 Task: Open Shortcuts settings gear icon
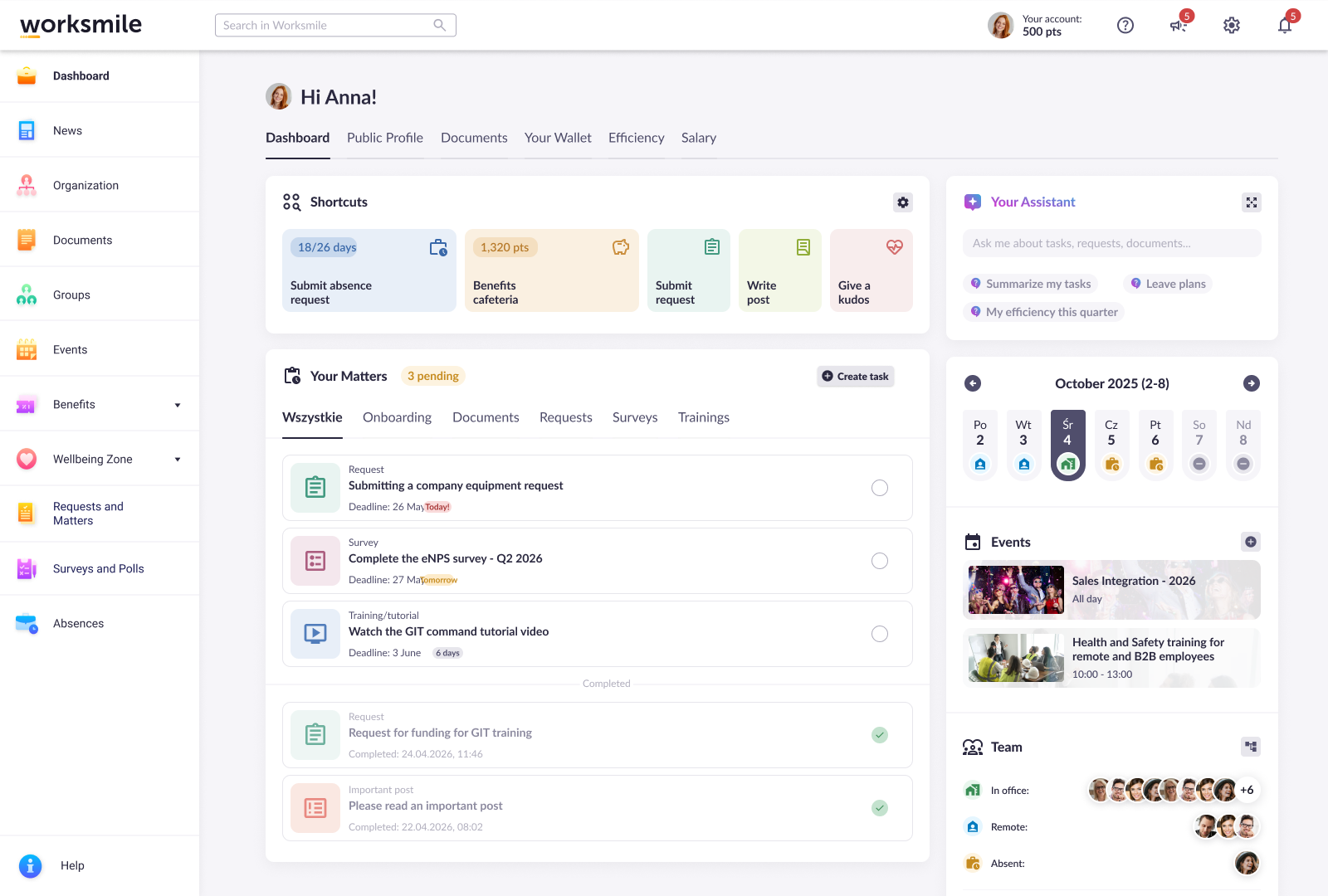pyautogui.click(x=903, y=202)
